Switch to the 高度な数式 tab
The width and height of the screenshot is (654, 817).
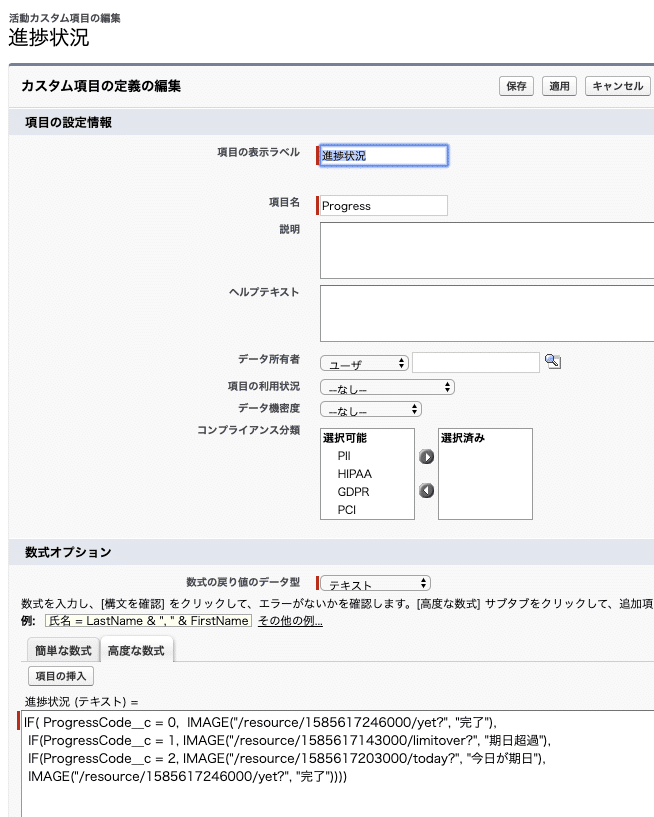136,650
